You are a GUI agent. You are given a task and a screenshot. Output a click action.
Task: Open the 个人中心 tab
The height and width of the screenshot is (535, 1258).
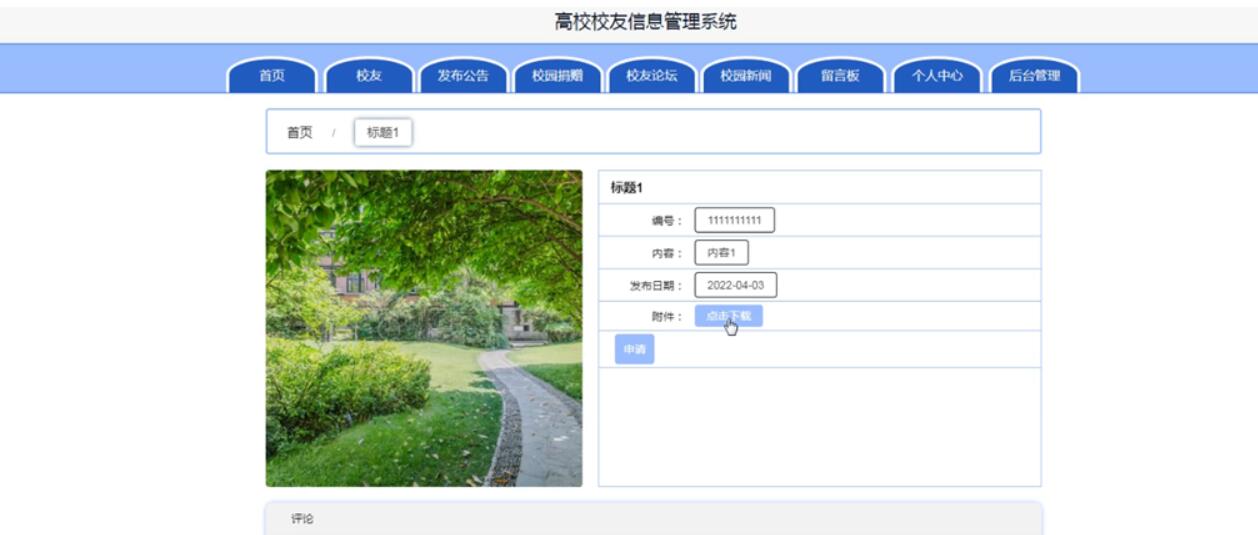click(x=937, y=76)
